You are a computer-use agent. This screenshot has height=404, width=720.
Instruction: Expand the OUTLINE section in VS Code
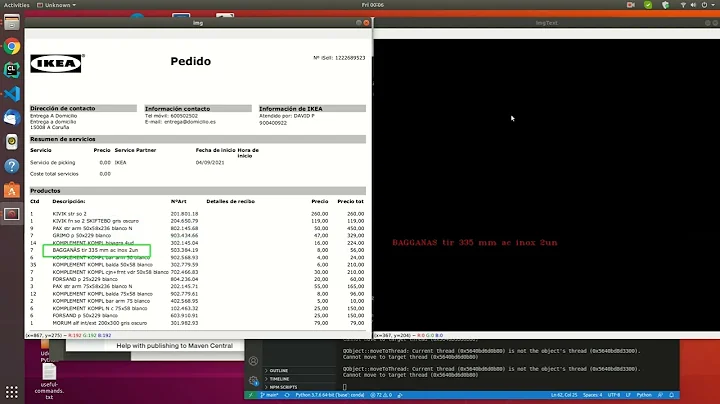[279, 370]
